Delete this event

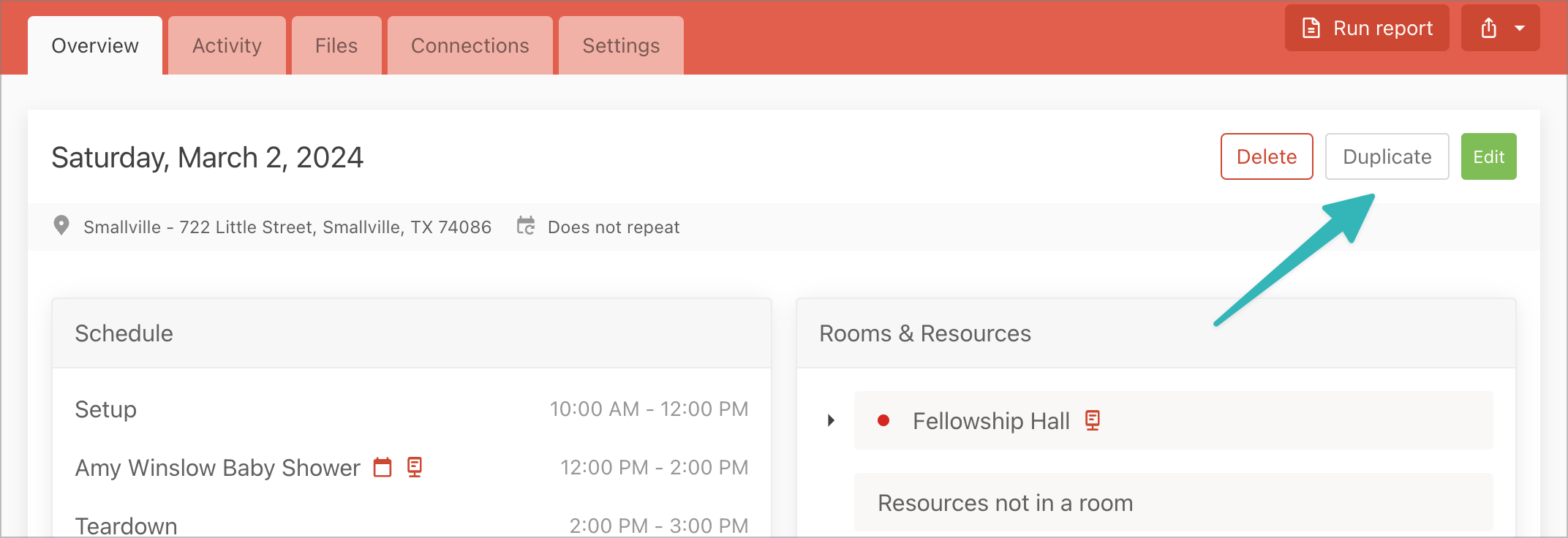(x=1267, y=156)
